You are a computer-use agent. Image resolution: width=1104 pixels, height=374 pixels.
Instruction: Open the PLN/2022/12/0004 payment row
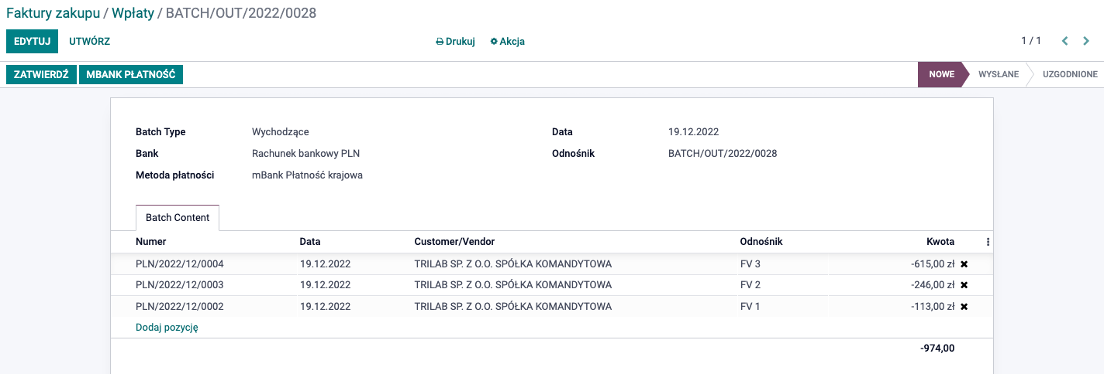click(x=542, y=264)
